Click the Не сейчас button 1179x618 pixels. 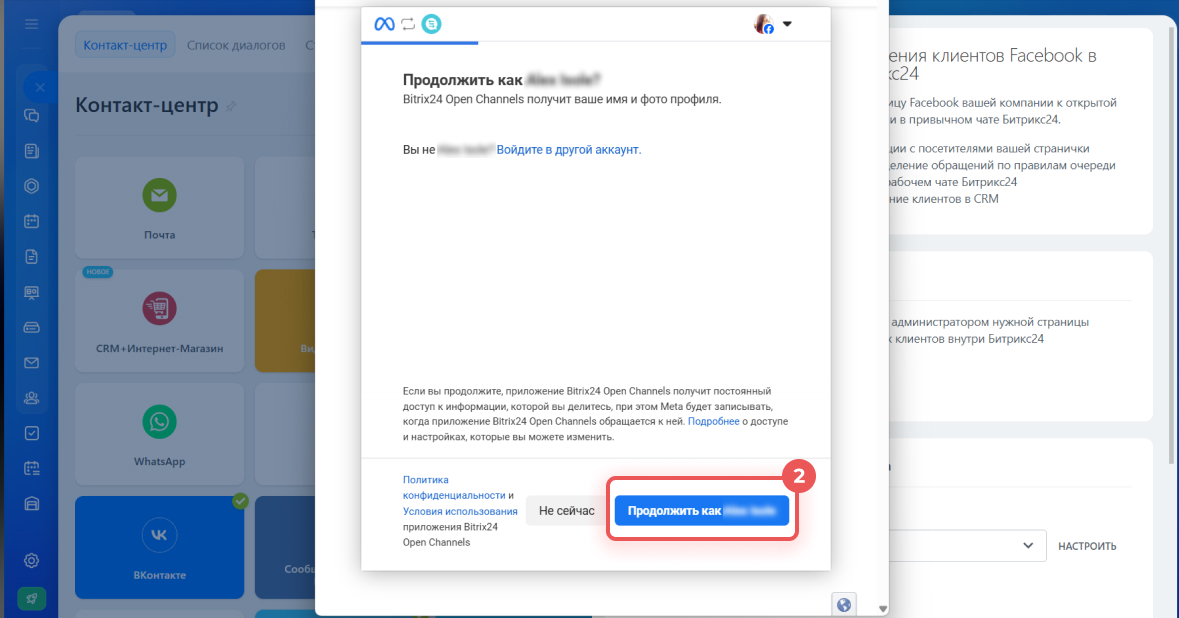(x=566, y=511)
